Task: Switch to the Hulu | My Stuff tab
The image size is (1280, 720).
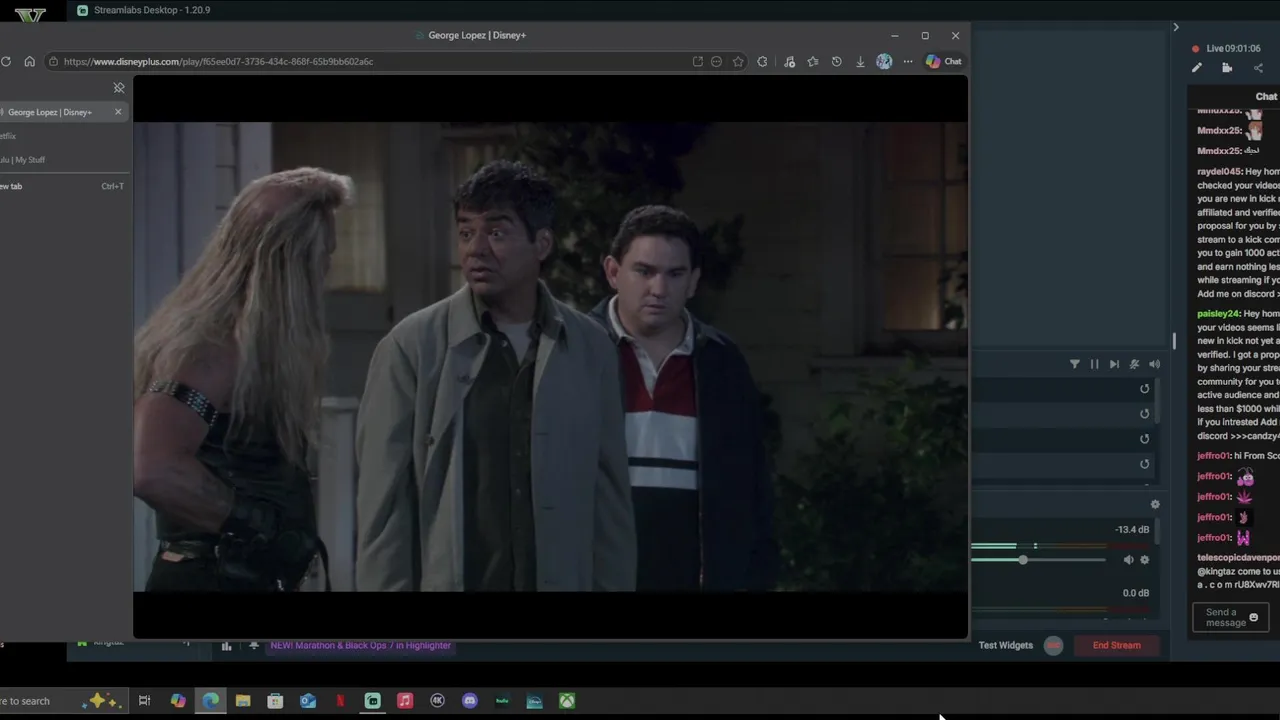Action: pyautogui.click(x=22, y=160)
